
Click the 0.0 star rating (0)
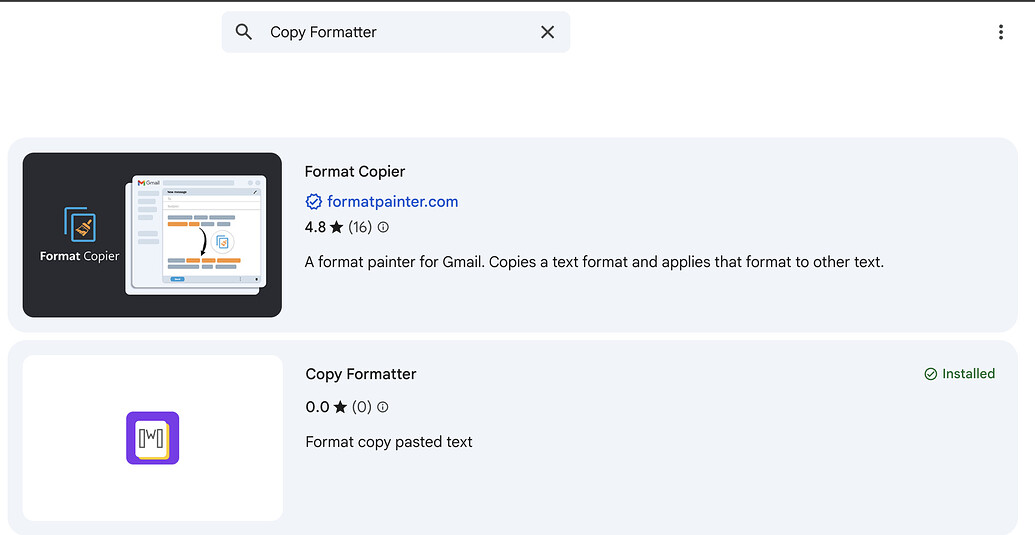(x=339, y=407)
